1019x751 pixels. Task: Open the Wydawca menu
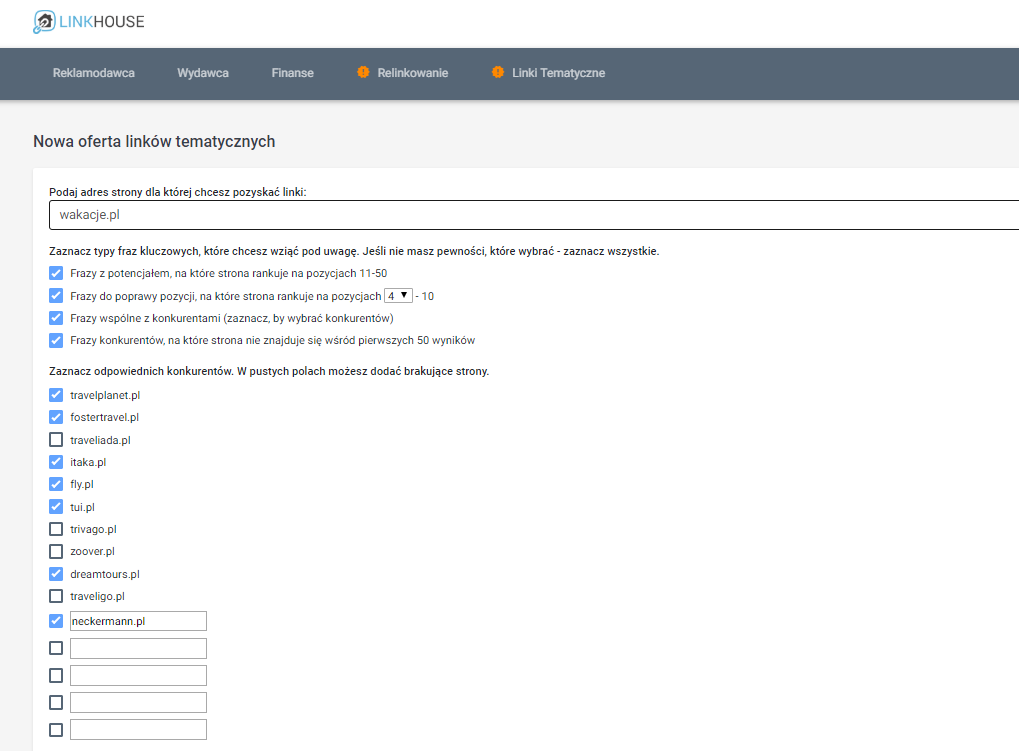(203, 73)
